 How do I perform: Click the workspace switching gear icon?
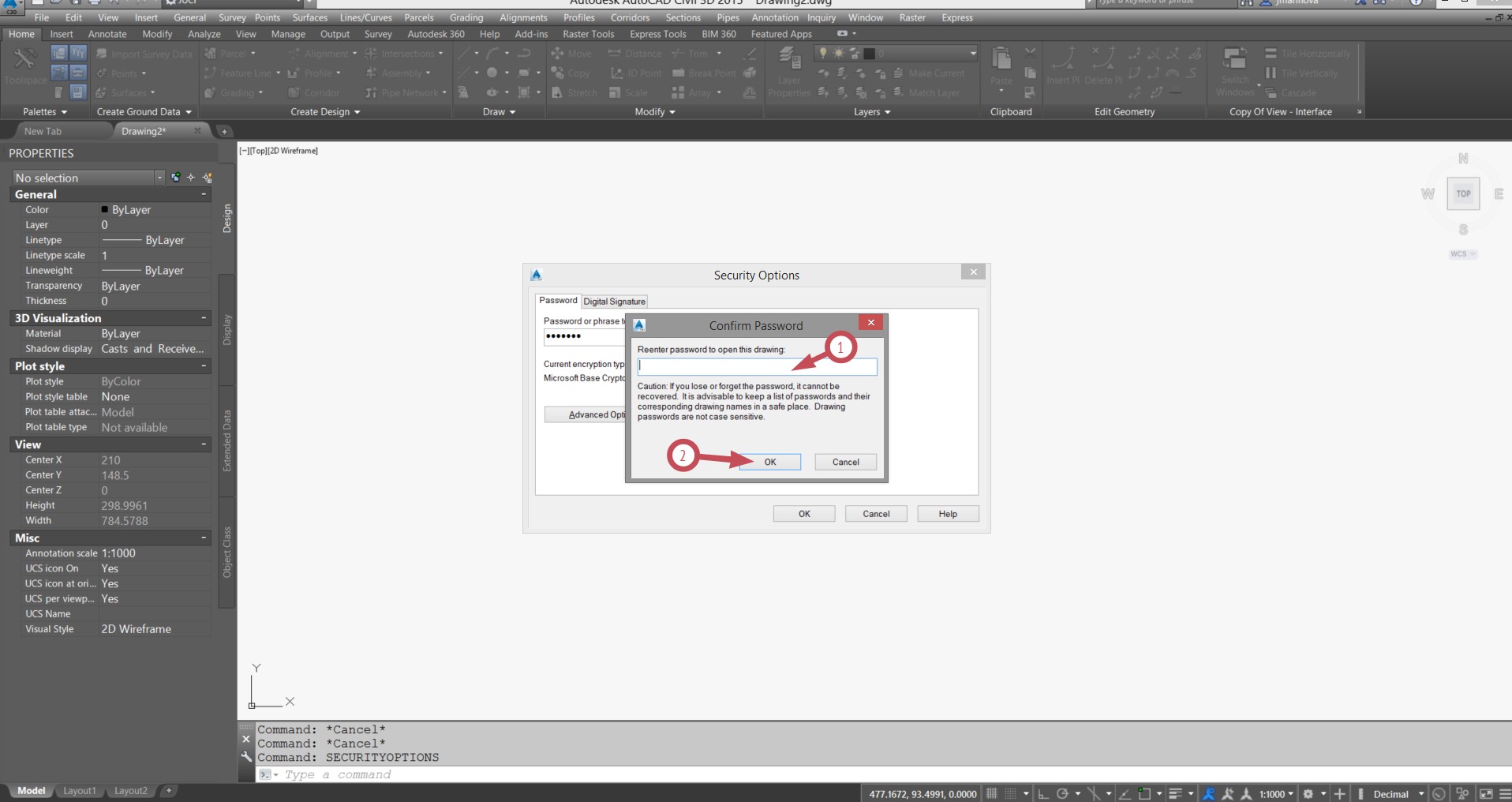[1308, 794]
